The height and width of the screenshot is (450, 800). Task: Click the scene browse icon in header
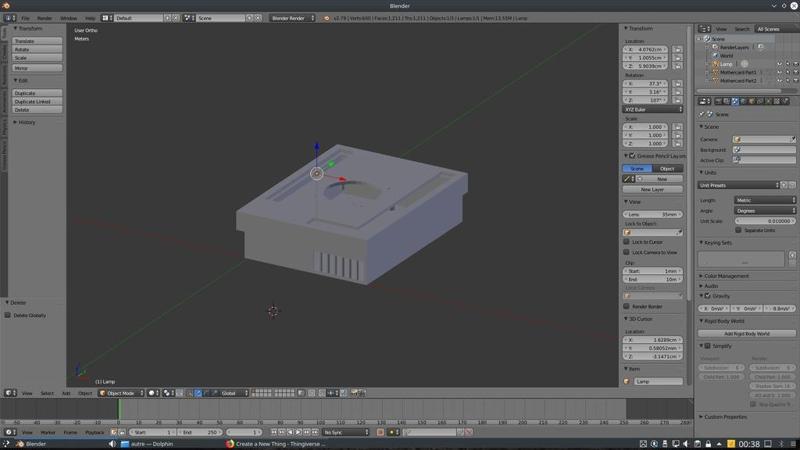[x=188, y=18]
